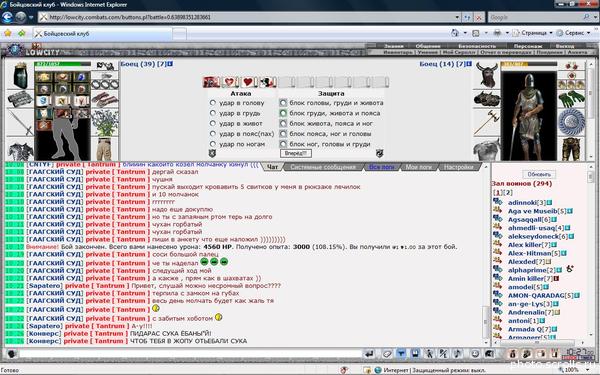The image size is (600, 375).
Task: Open the 'Мои логи' tab
Action: pyautogui.click(x=418, y=167)
